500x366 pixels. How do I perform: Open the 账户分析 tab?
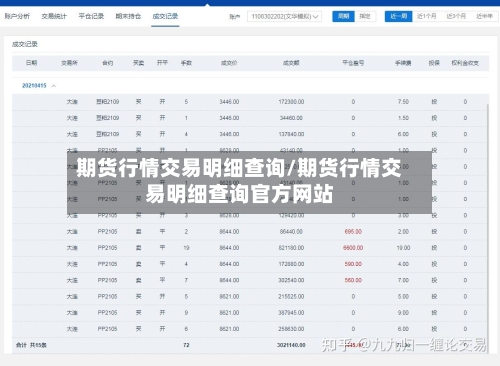point(17,16)
